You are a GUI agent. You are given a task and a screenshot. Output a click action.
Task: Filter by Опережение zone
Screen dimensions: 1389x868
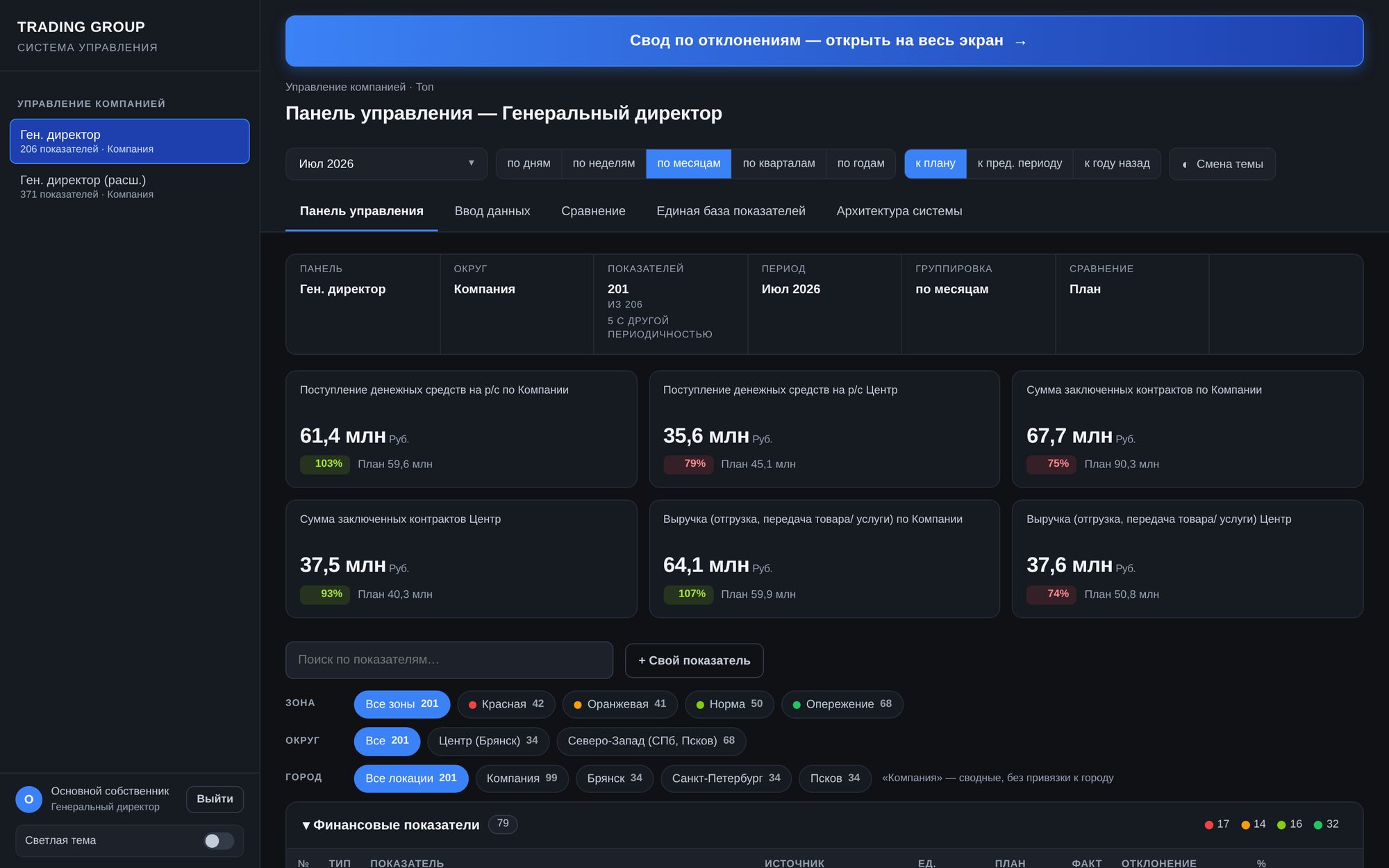(842, 704)
